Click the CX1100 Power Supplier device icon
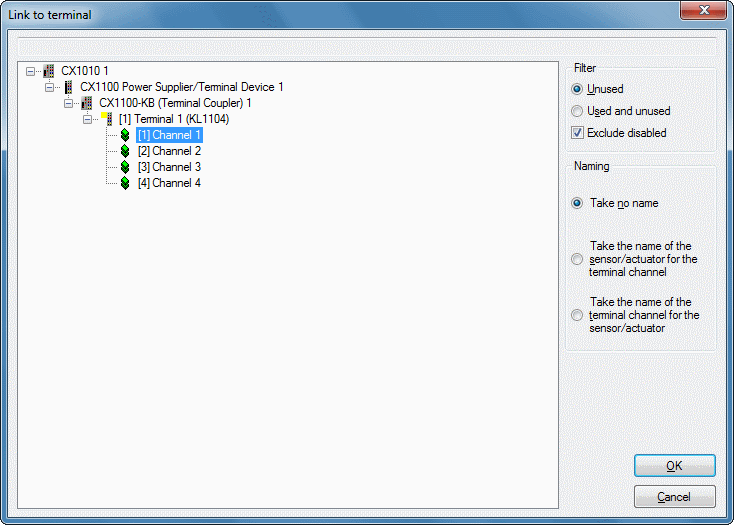 (x=68, y=87)
